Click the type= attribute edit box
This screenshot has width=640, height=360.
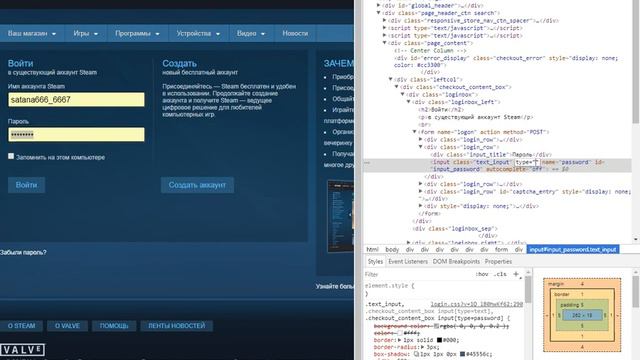527,162
